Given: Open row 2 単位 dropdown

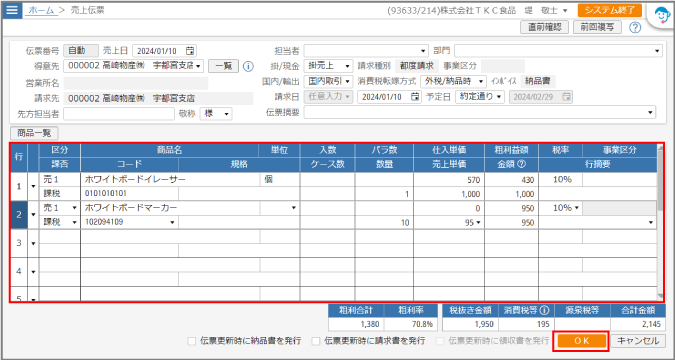Looking at the screenshot, I should coord(294,208).
